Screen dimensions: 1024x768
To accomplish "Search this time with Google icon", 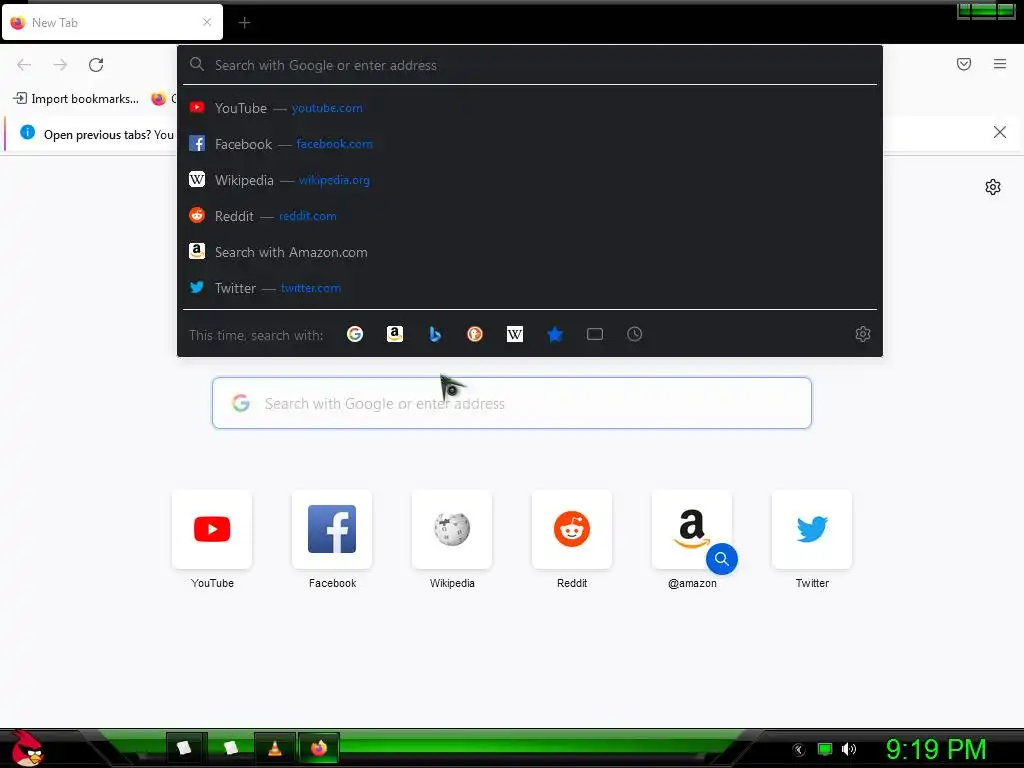I will (x=355, y=334).
